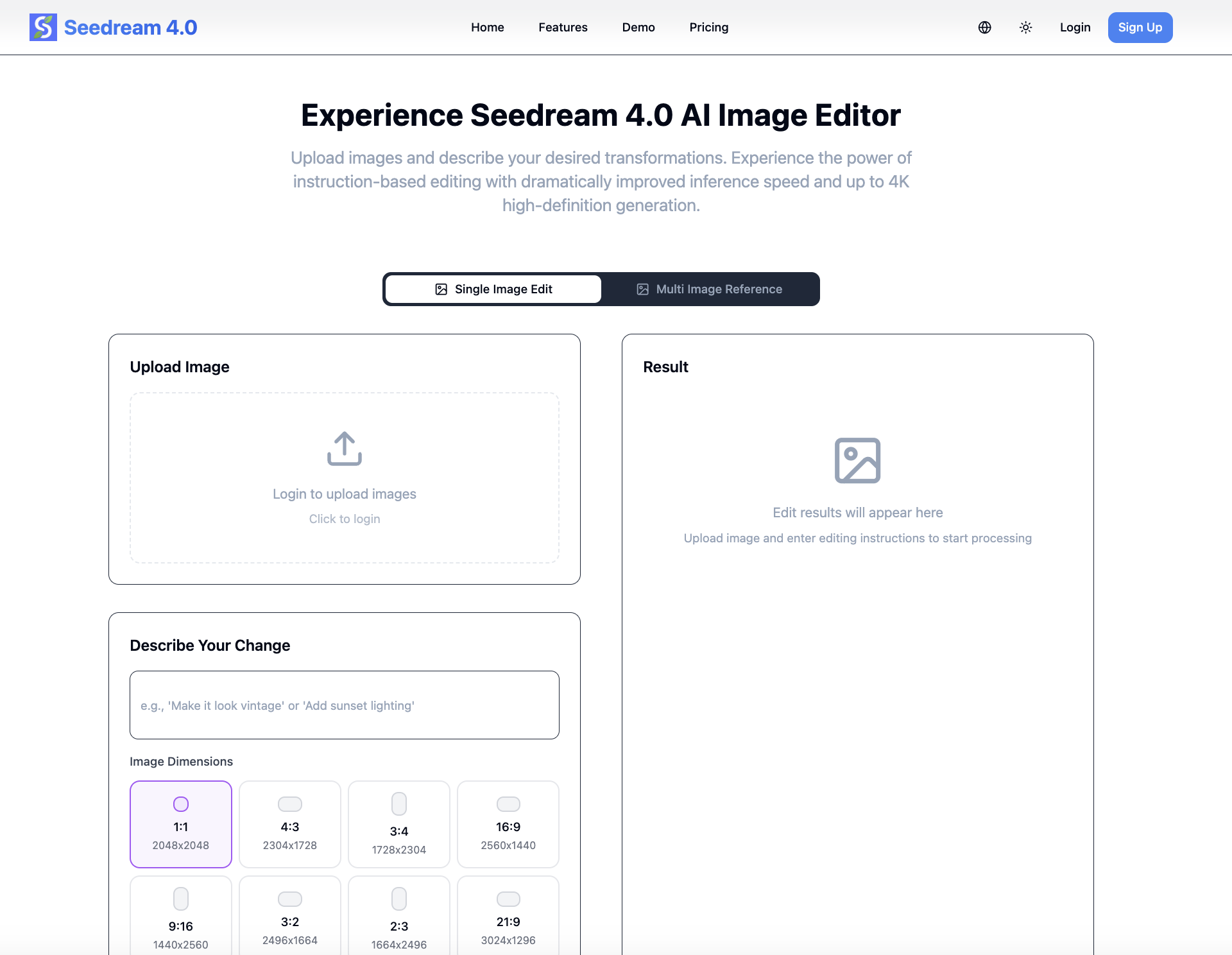Select the 4:3 2304x1728 dimension
Viewport: 1232px width, 955px height.
[290, 824]
